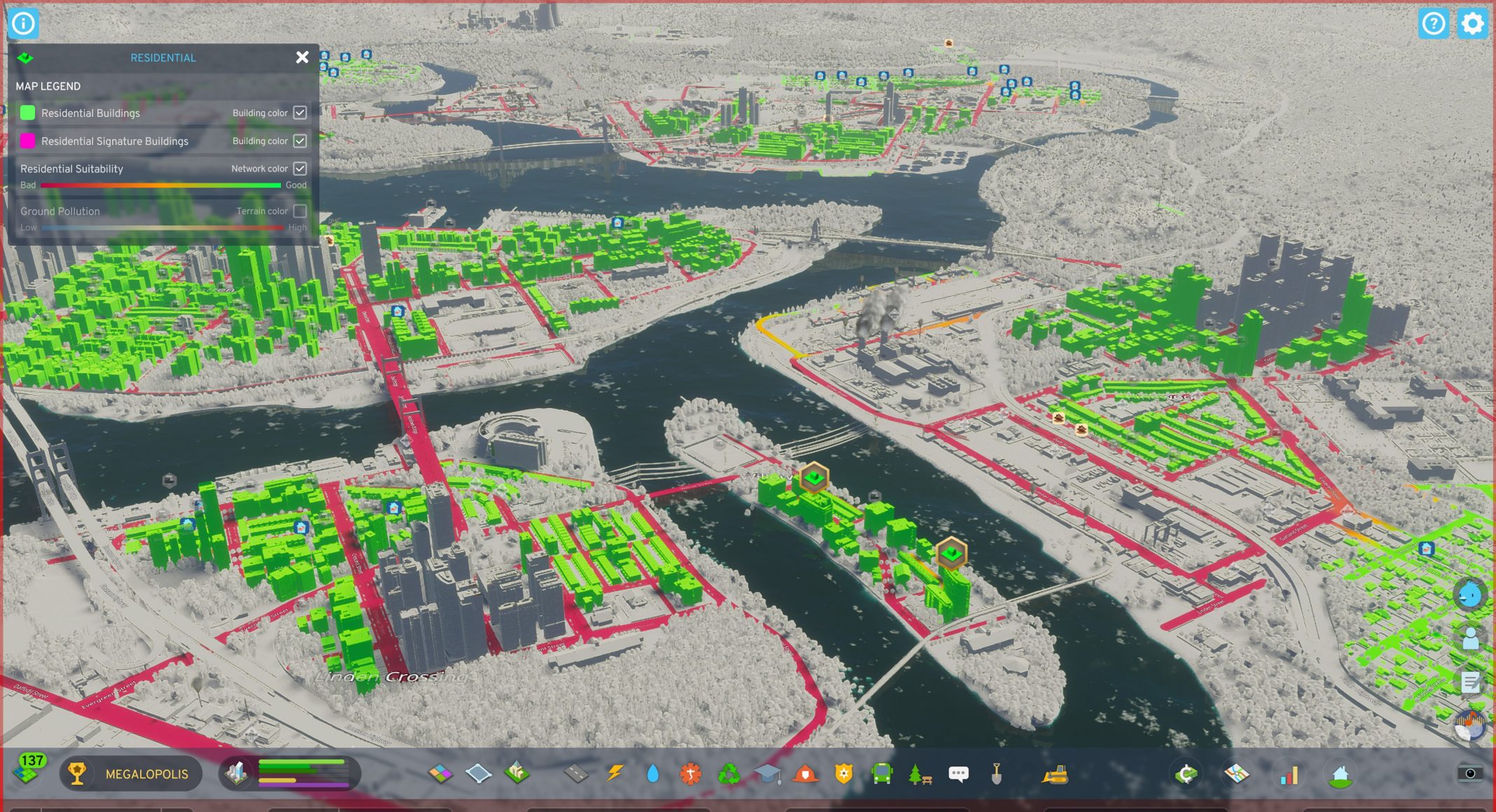The image size is (1496, 812).
Task: Open Police & Administration badge menu
Action: pos(844,773)
